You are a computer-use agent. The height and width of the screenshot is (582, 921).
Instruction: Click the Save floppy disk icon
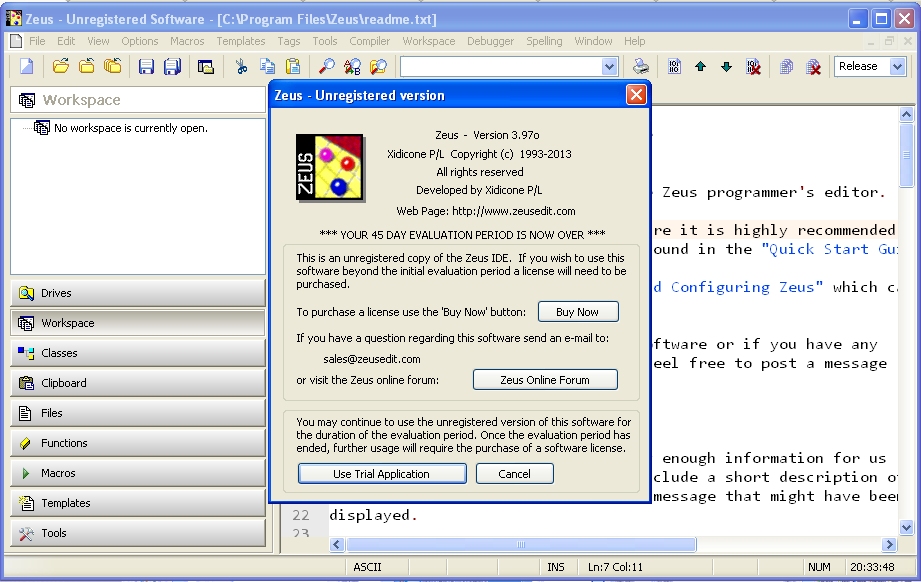click(x=146, y=66)
